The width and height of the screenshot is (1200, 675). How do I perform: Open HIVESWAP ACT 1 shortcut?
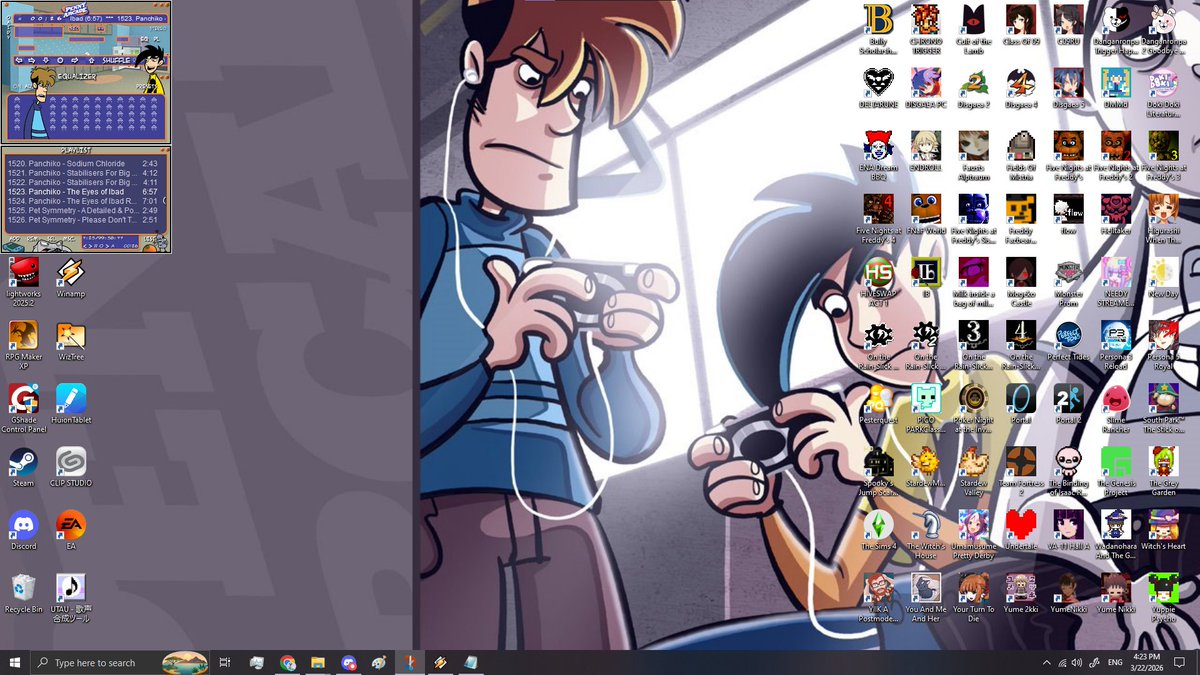[x=878, y=281]
